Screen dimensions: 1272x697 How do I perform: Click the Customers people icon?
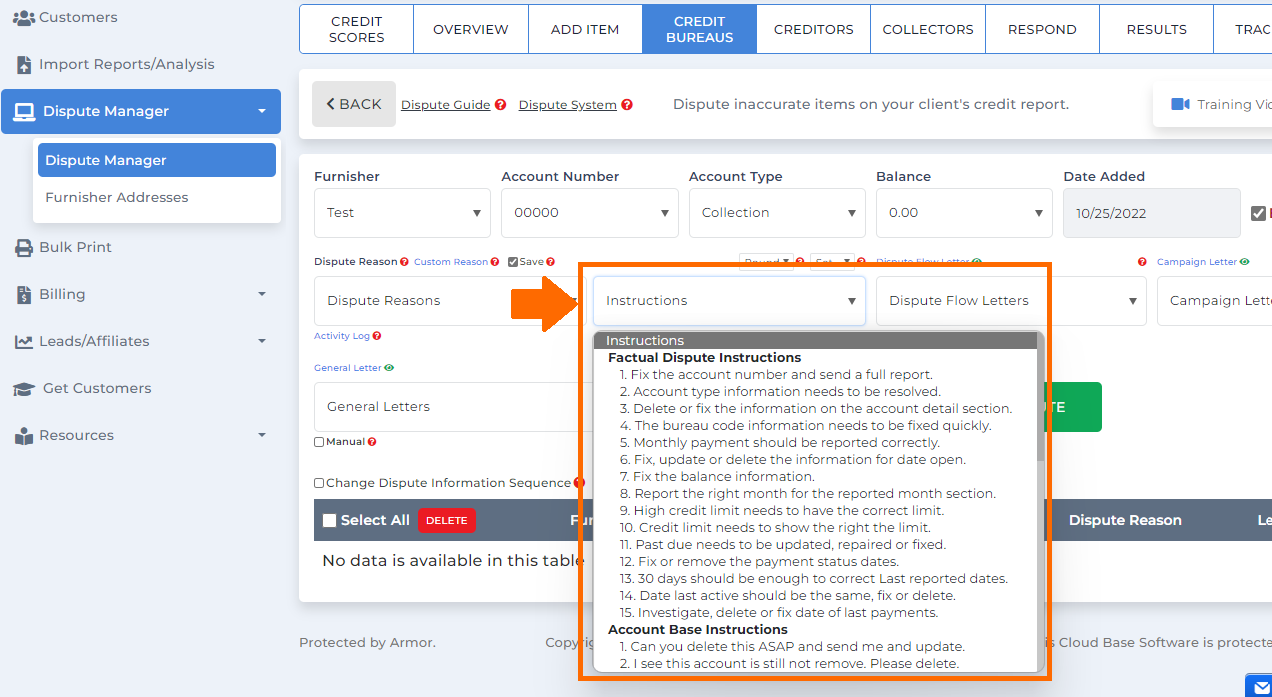click(23, 17)
